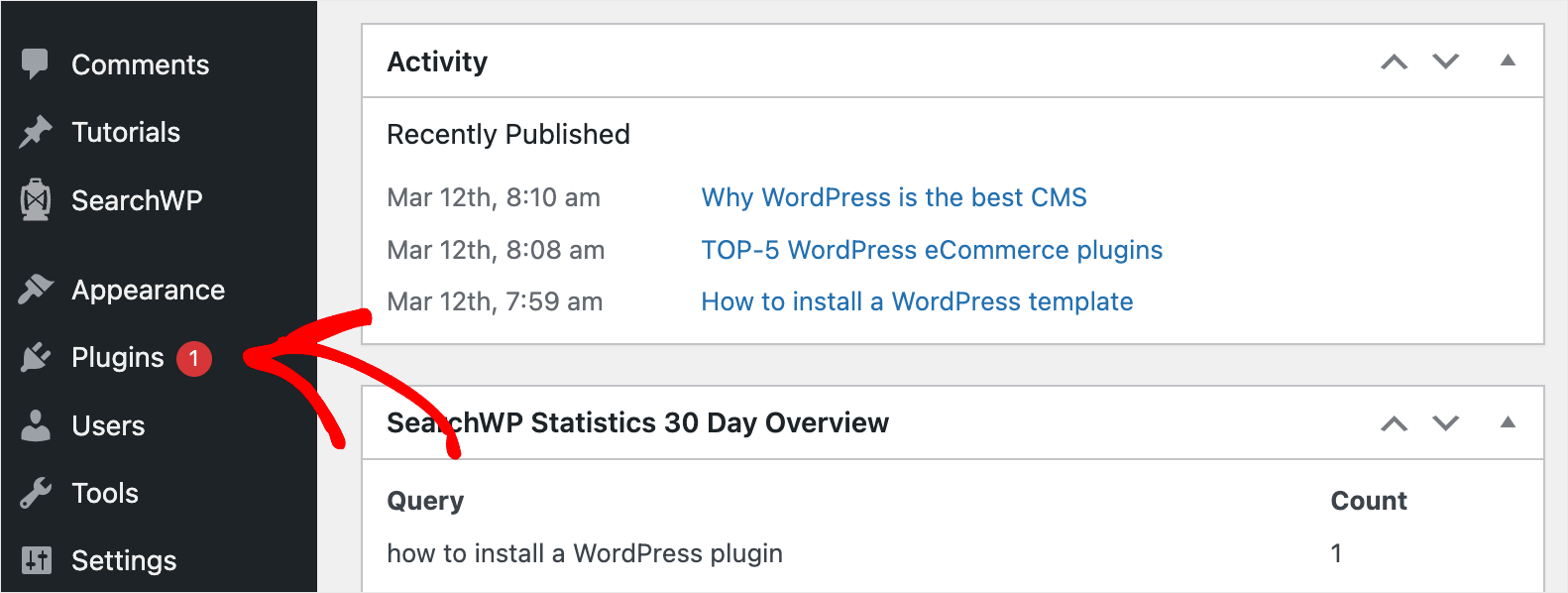1568x593 pixels.
Task: Click the 'Mar 12th, 7:59 am' date
Action: point(495,301)
